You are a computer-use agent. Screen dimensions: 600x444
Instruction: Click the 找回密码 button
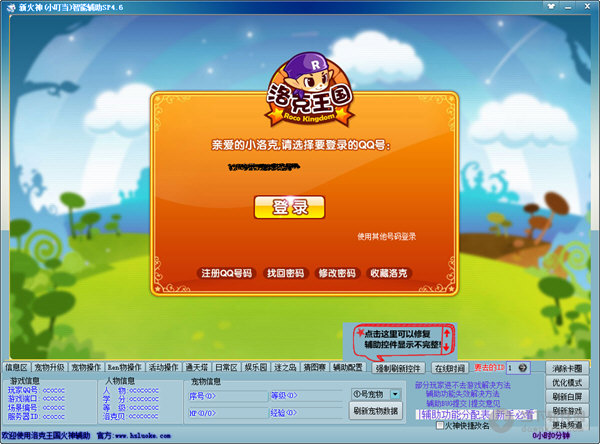pyautogui.click(x=285, y=273)
